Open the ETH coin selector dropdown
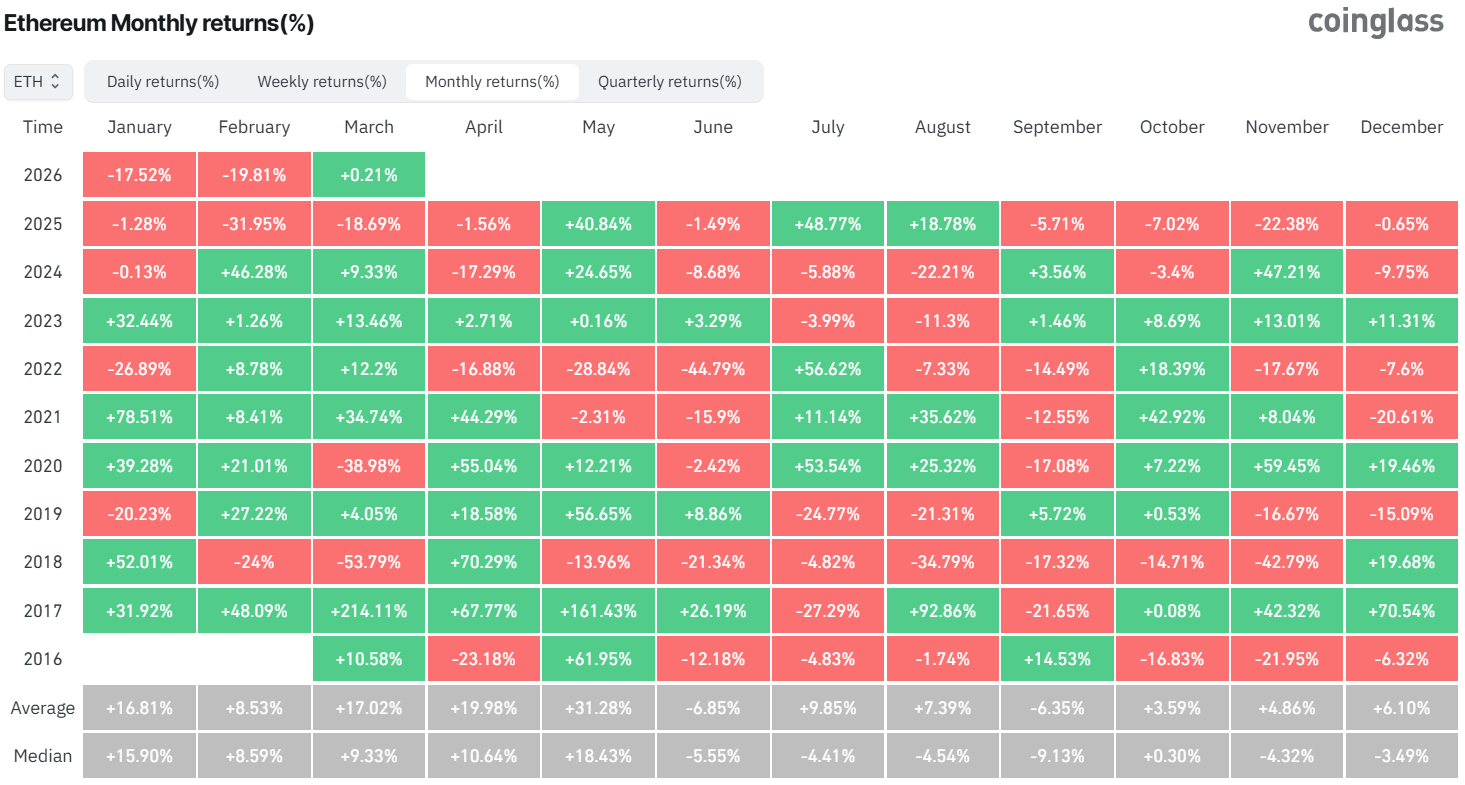The height and width of the screenshot is (785, 1465). 38,82
